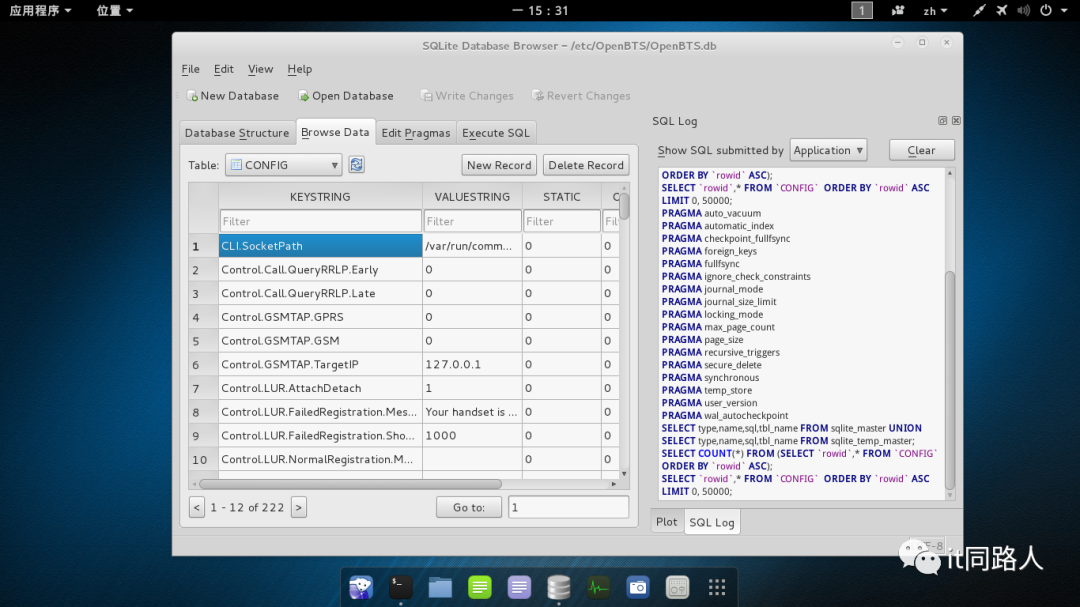1080x607 pixels.
Task: Show all applications grid in the dock
Action: (717, 587)
